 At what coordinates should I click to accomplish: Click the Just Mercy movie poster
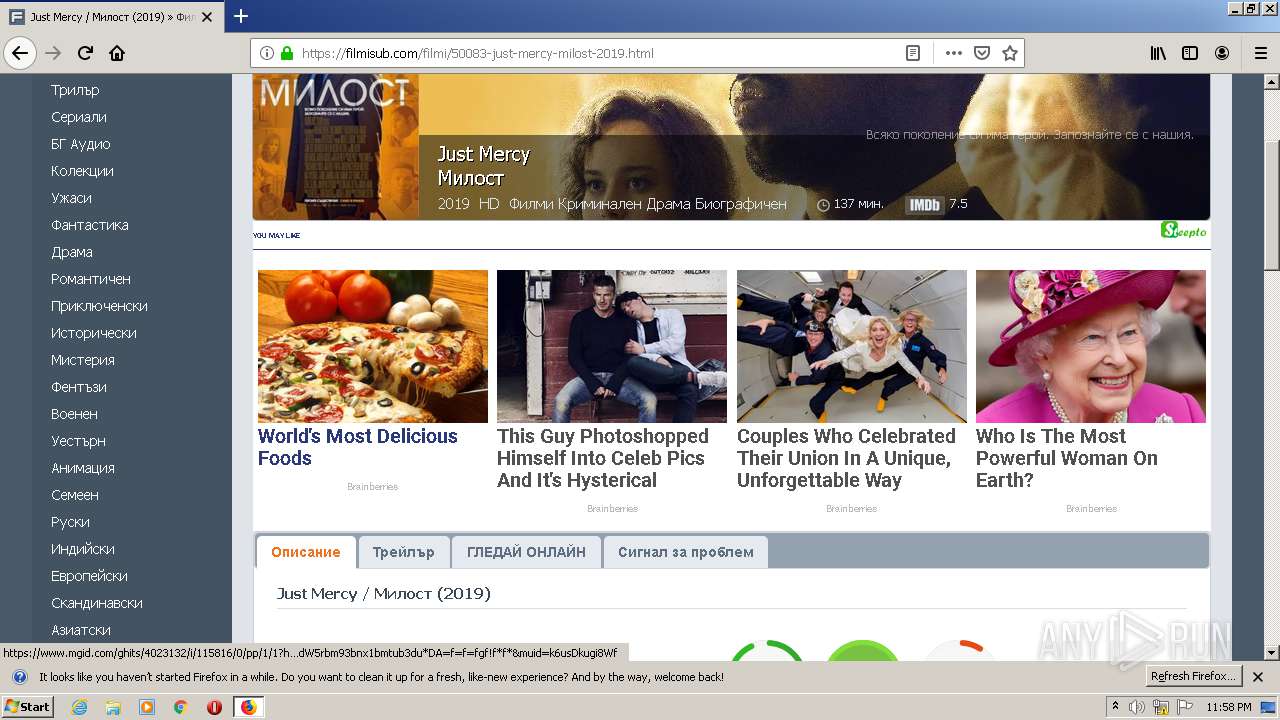point(335,146)
